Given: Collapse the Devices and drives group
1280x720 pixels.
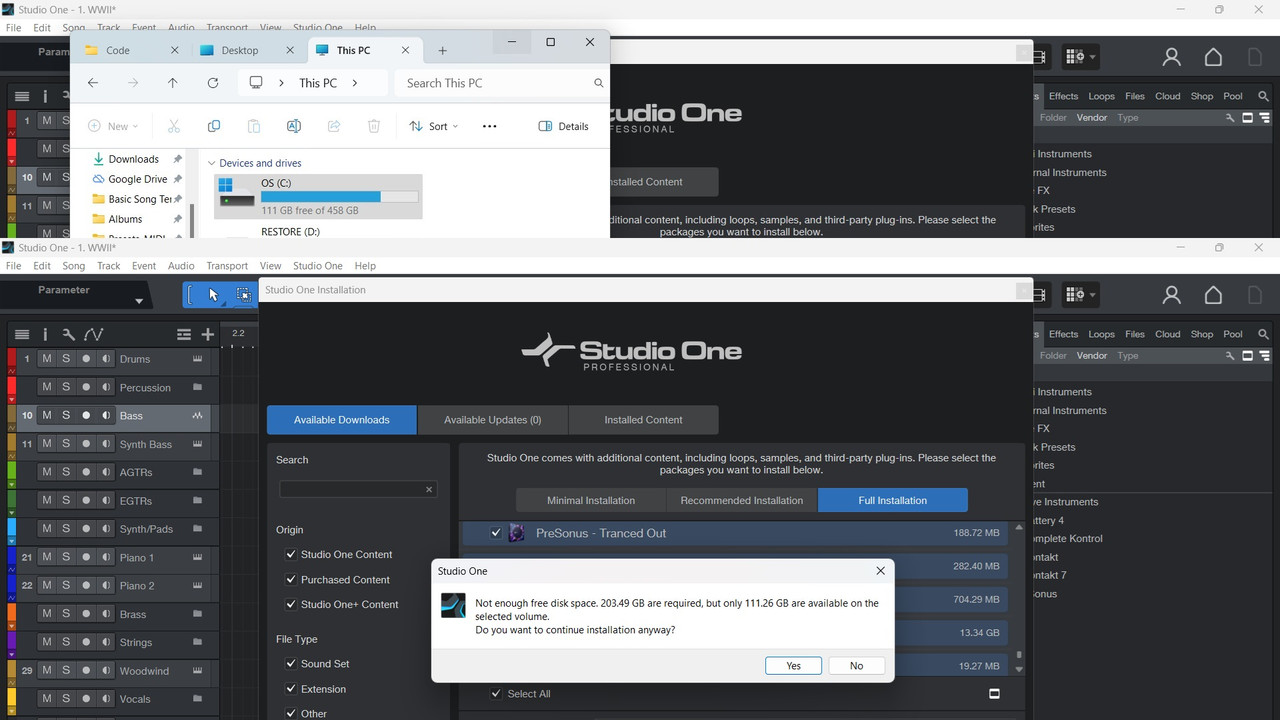Looking at the screenshot, I should [211, 163].
